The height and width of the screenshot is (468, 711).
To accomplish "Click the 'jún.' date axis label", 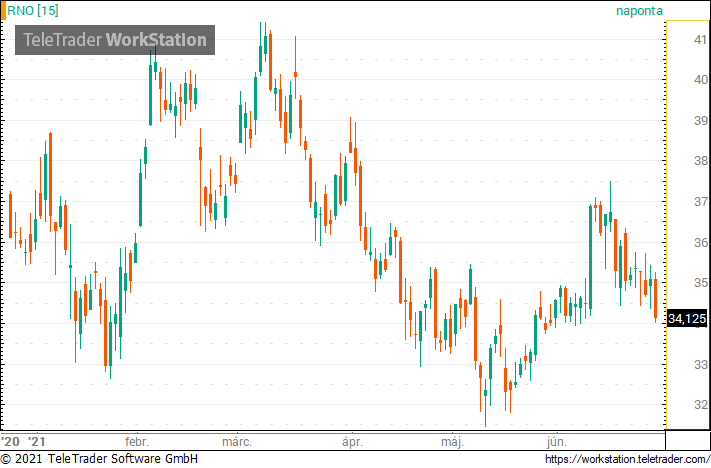I will pos(556,442).
